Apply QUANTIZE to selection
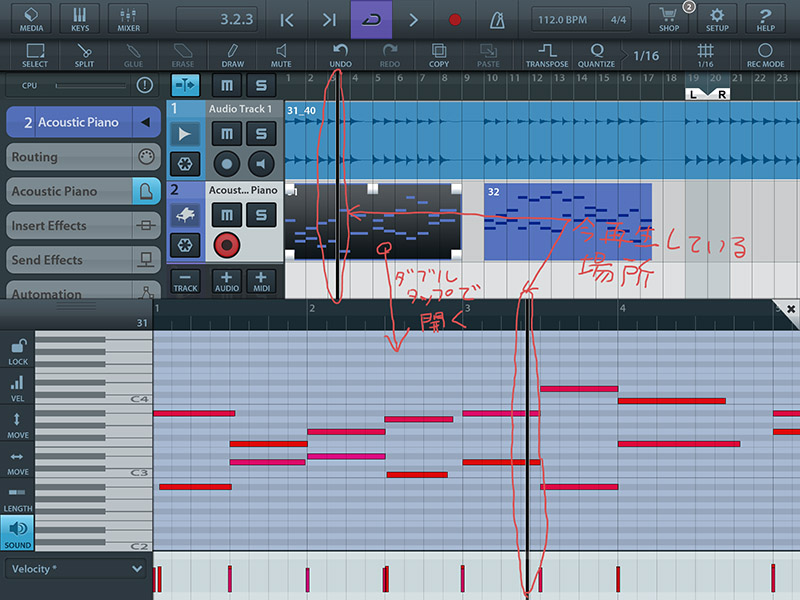Image resolution: width=800 pixels, height=600 pixels. pyautogui.click(x=596, y=55)
